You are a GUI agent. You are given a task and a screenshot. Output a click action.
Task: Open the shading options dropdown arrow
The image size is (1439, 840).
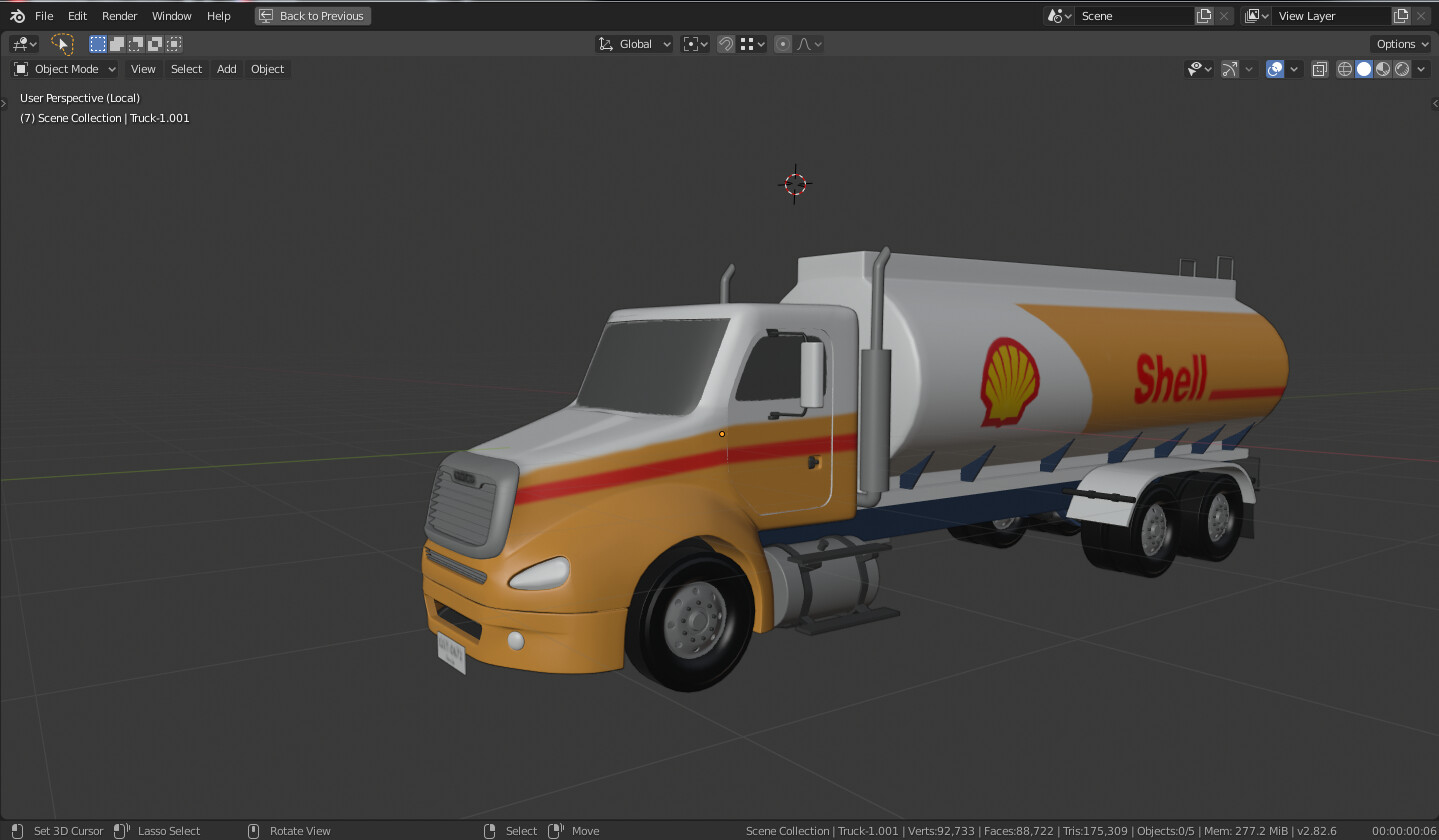pyautogui.click(x=1421, y=69)
